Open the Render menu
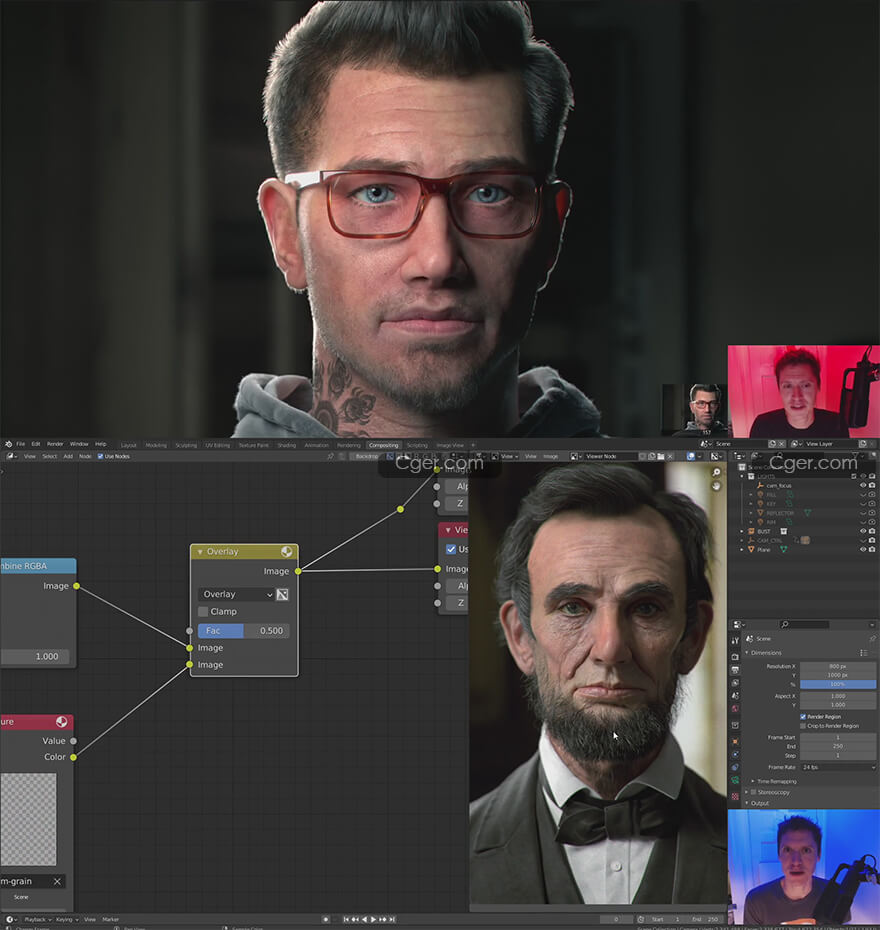This screenshot has width=880, height=930. [x=55, y=444]
